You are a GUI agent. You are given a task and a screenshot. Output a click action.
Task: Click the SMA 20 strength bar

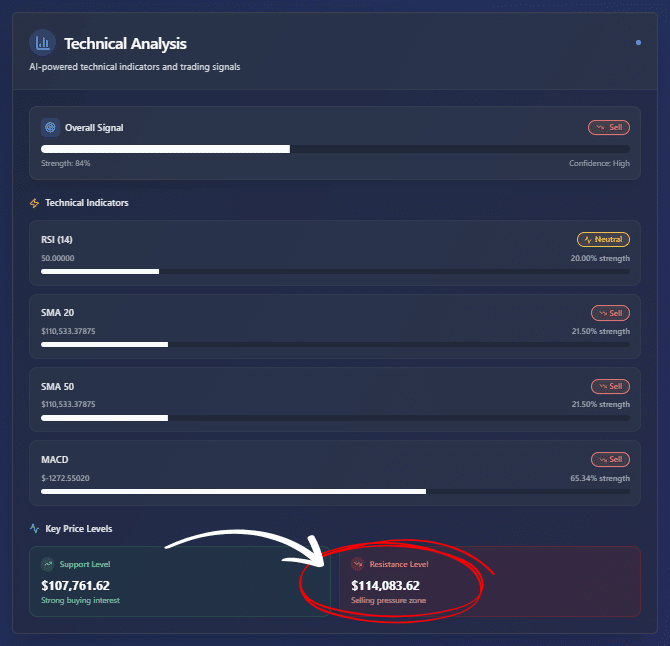pos(335,344)
